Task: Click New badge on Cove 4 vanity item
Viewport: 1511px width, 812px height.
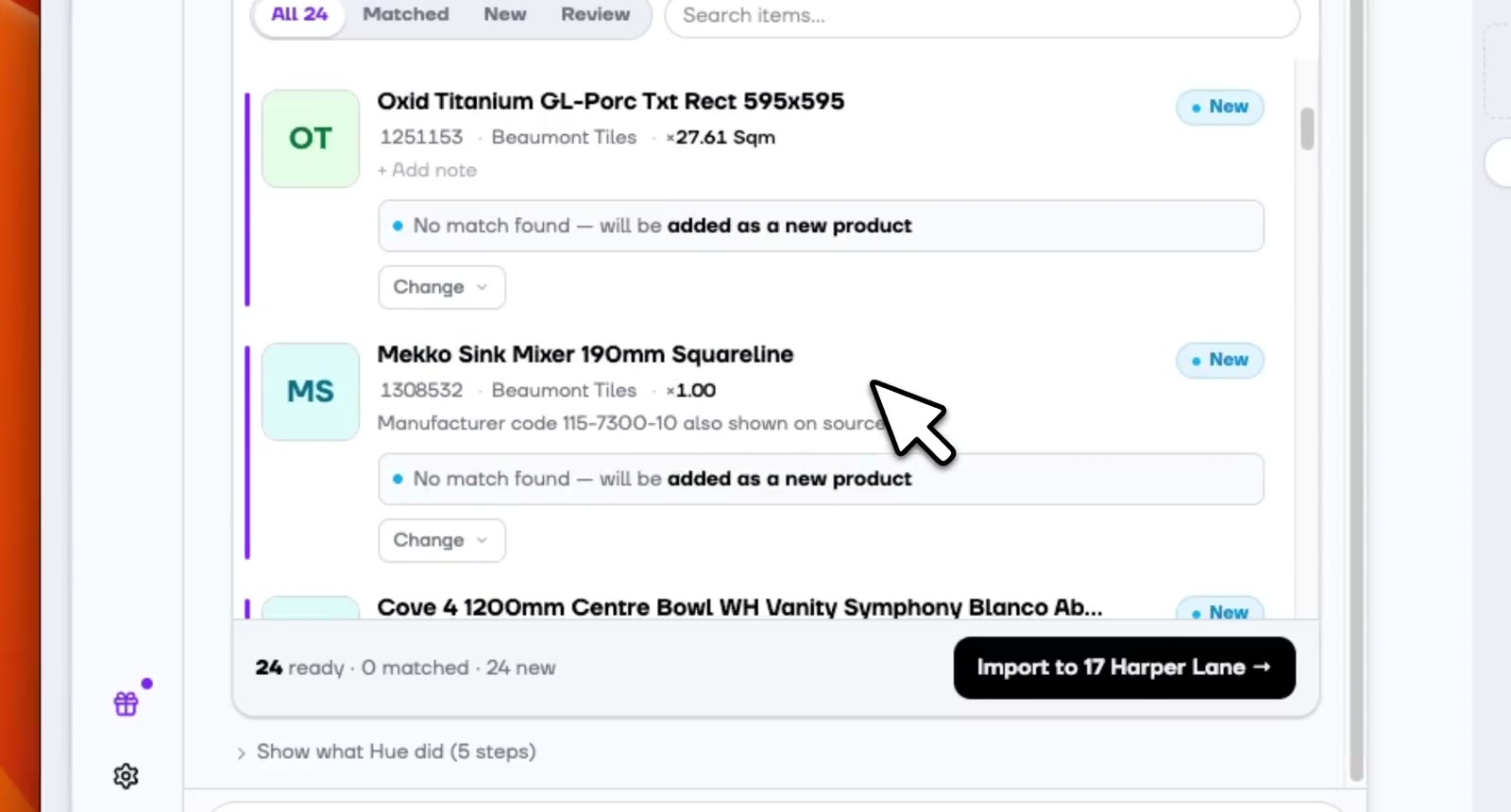Action: click(x=1219, y=611)
